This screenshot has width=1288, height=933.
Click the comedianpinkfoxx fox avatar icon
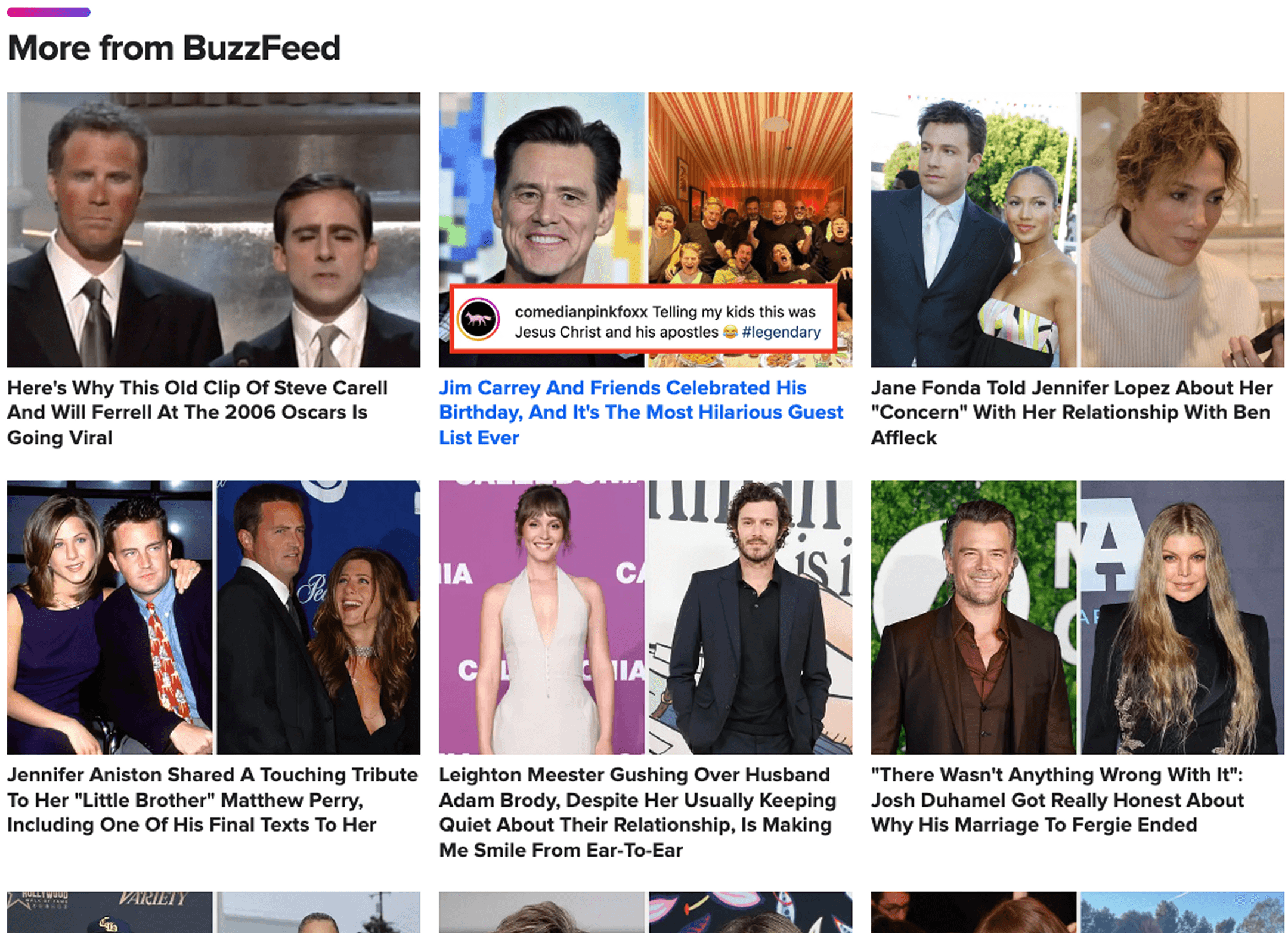click(x=478, y=320)
